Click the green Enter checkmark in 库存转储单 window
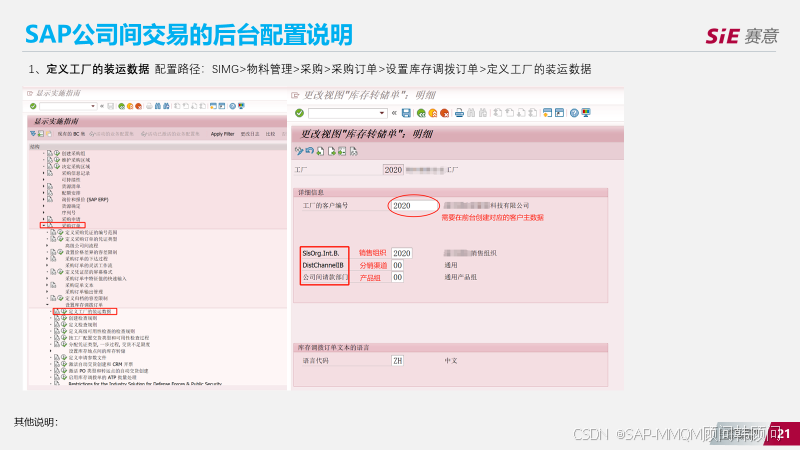Image resolution: width=800 pixels, height=450 pixels. click(299, 113)
